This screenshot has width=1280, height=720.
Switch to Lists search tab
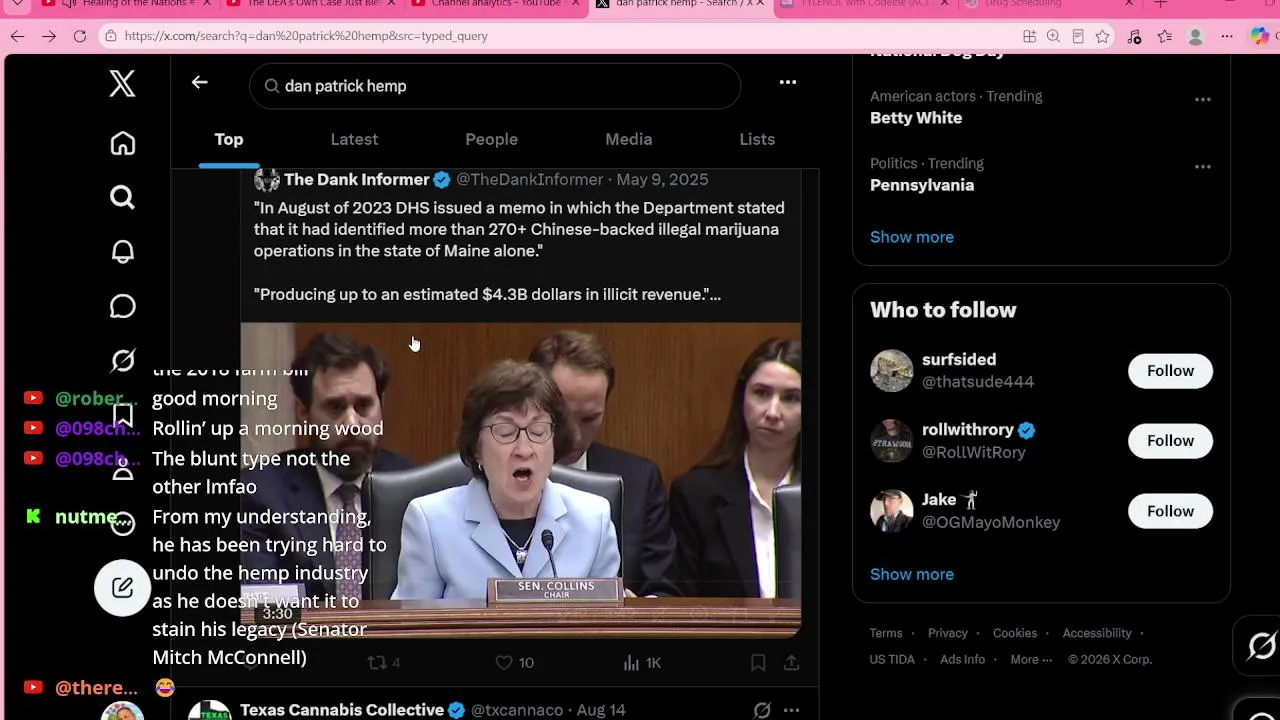tap(757, 139)
